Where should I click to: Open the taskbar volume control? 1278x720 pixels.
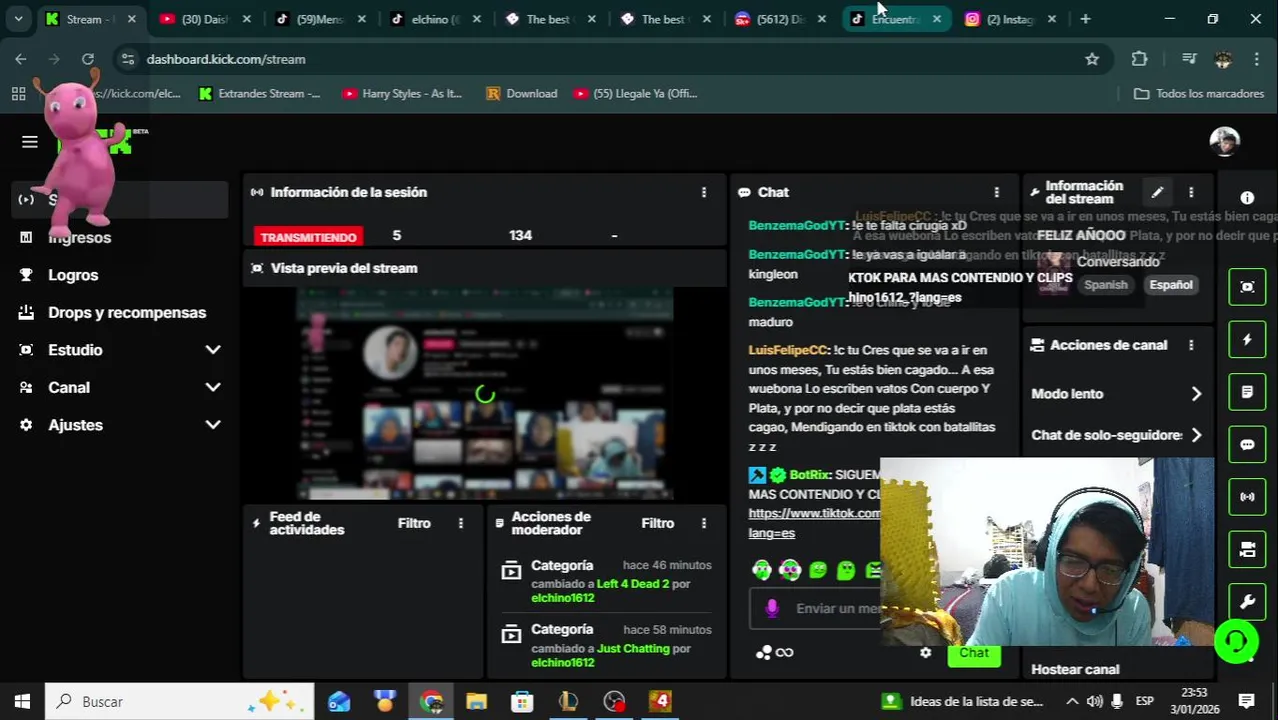click(x=1094, y=701)
